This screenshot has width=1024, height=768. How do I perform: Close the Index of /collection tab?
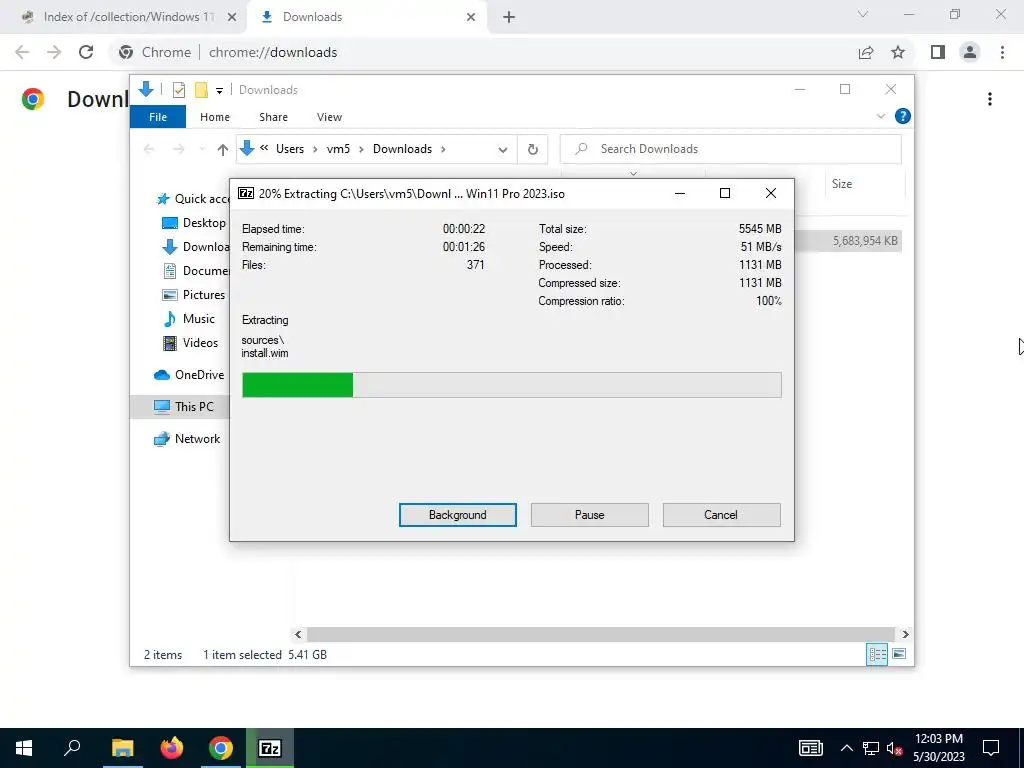click(x=232, y=17)
